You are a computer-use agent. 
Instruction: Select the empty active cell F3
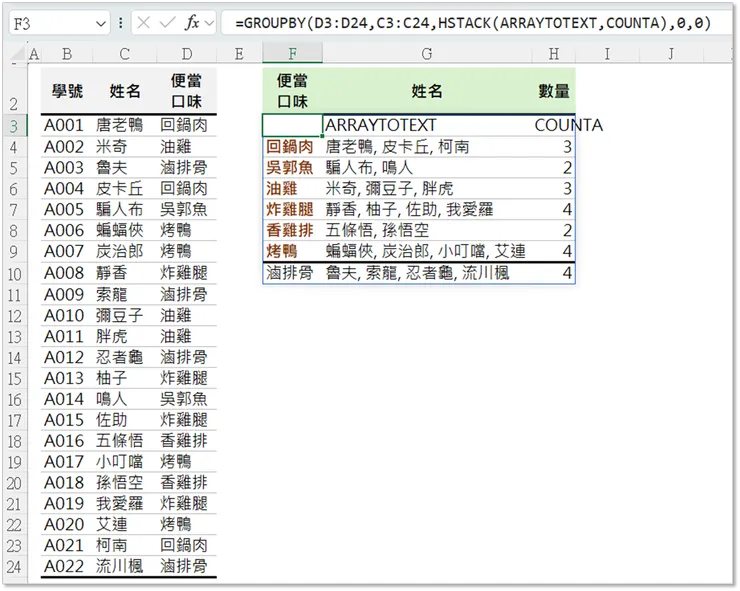[x=293, y=126]
